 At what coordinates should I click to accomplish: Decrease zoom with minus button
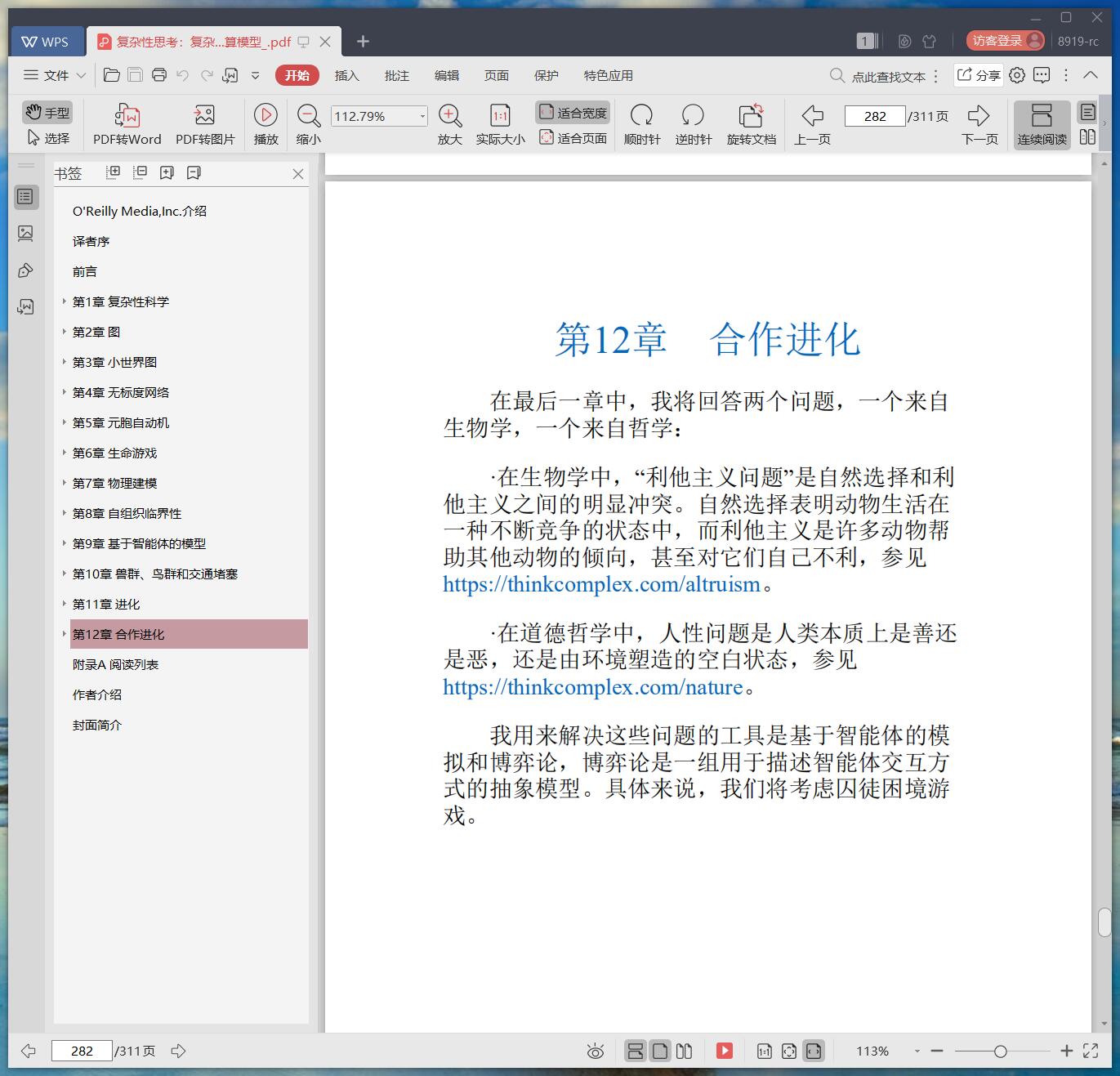tap(937, 1051)
